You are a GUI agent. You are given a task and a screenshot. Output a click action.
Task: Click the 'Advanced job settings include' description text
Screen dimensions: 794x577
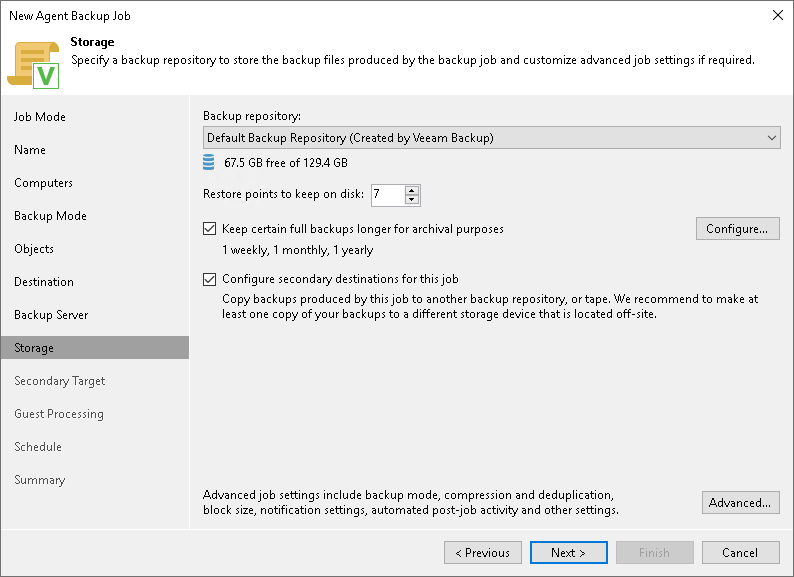pyautogui.click(x=411, y=503)
